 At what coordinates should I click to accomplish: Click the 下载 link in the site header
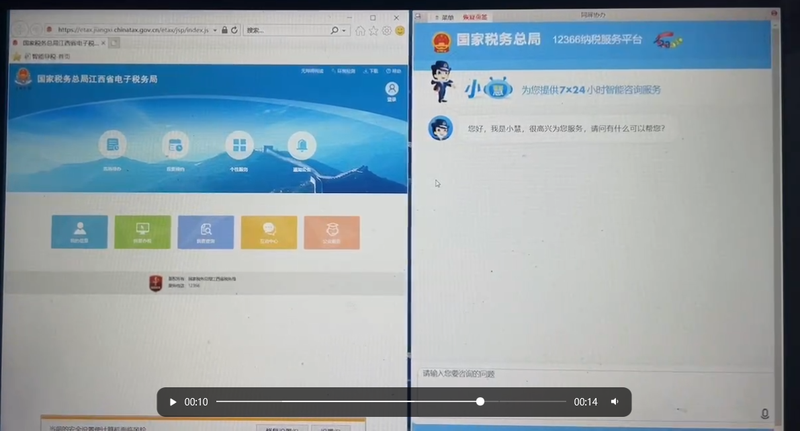tap(371, 71)
